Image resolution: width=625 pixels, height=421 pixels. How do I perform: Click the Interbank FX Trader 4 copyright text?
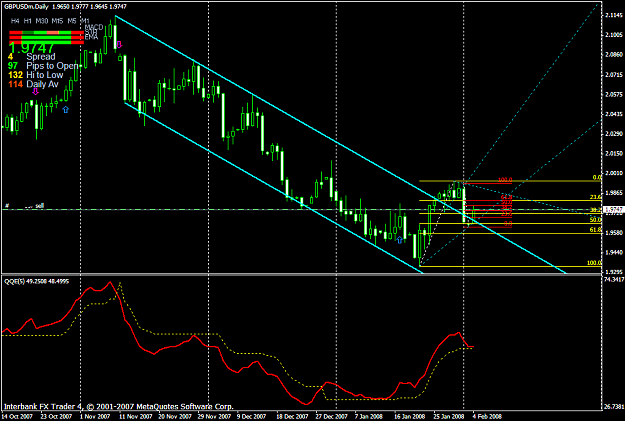[x=118, y=407]
